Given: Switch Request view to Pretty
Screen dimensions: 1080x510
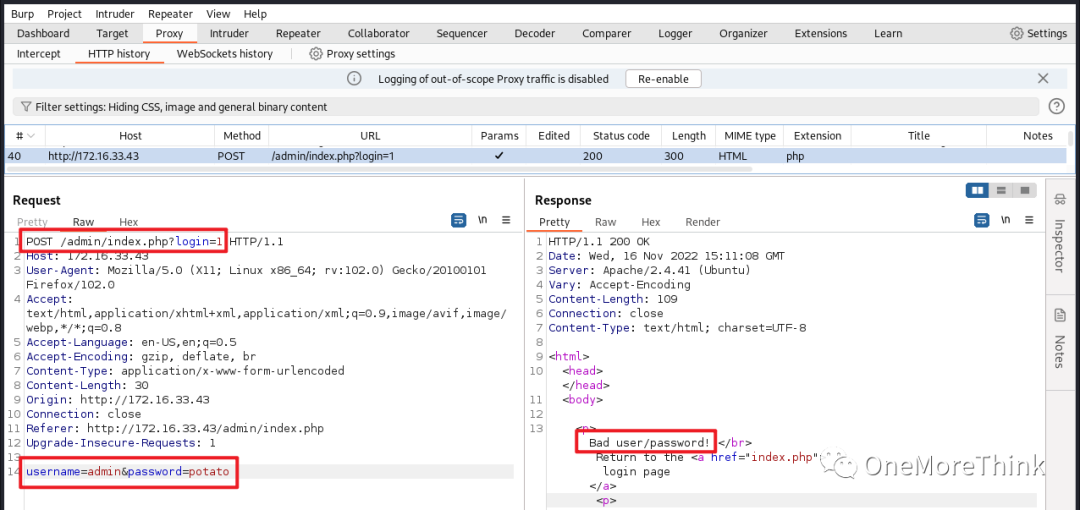Looking at the screenshot, I should (32, 222).
